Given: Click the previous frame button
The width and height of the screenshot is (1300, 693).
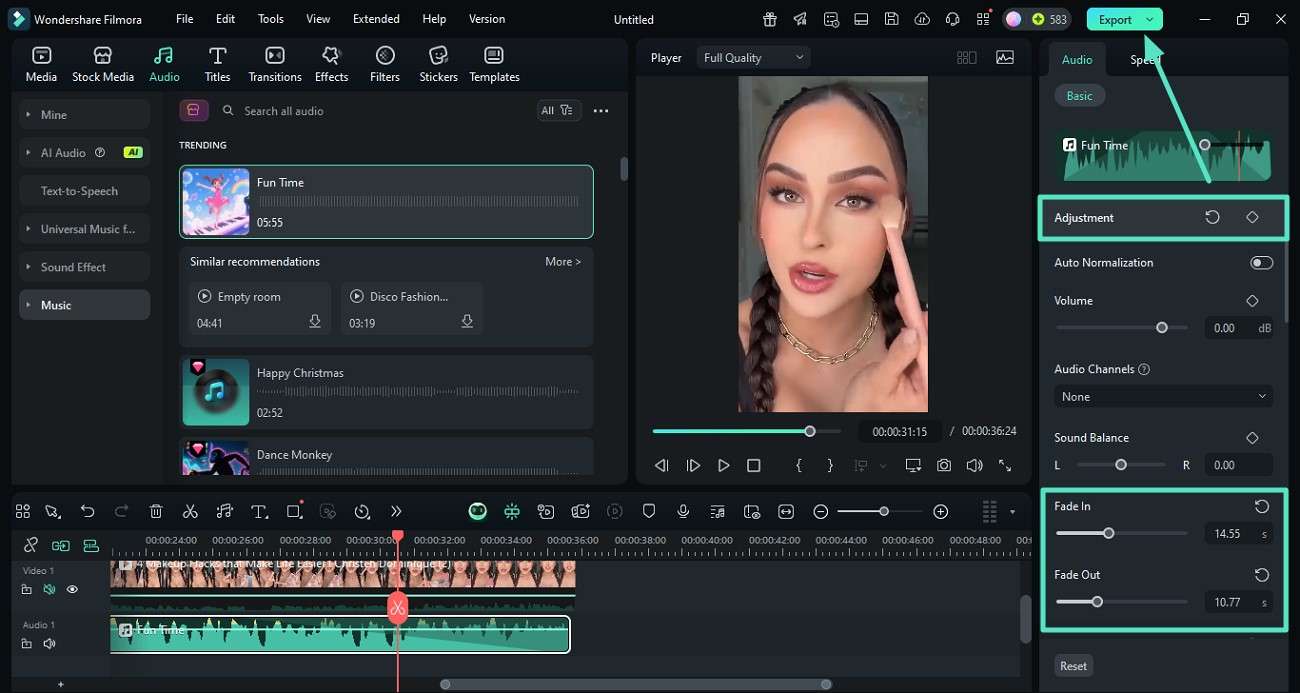Looking at the screenshot, I should click(661, 465).
